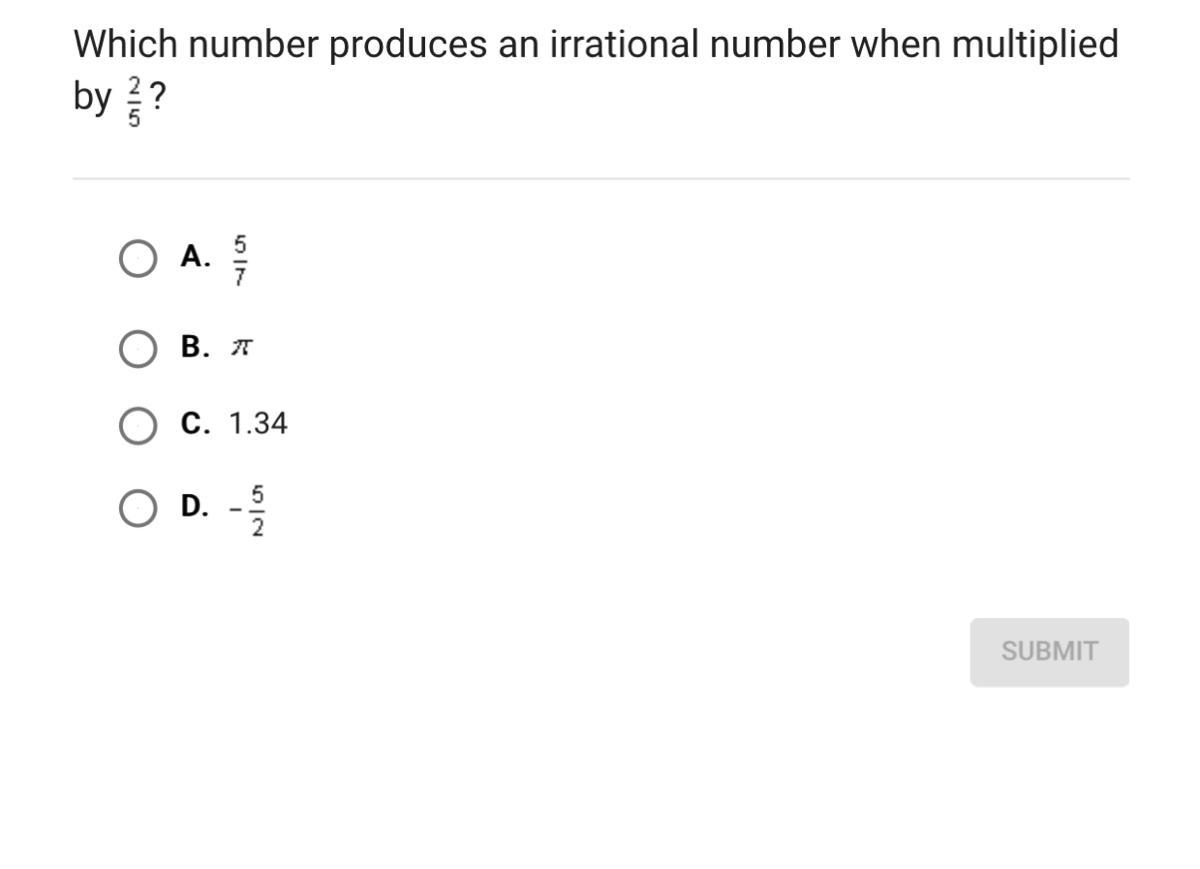Click the 5/7 fraction answer

(240, 259)
